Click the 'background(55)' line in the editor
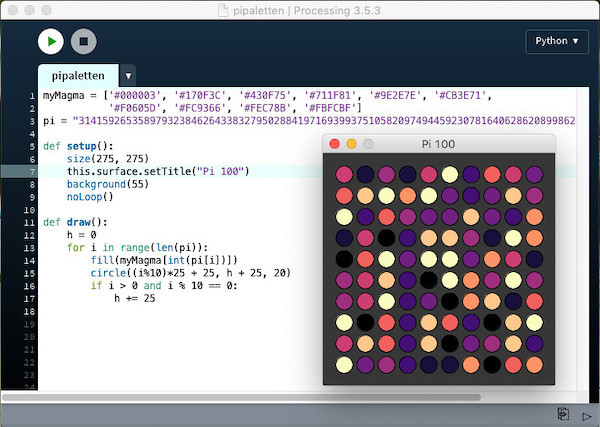Viewport: 600px width, 427px height. [108, 184]
